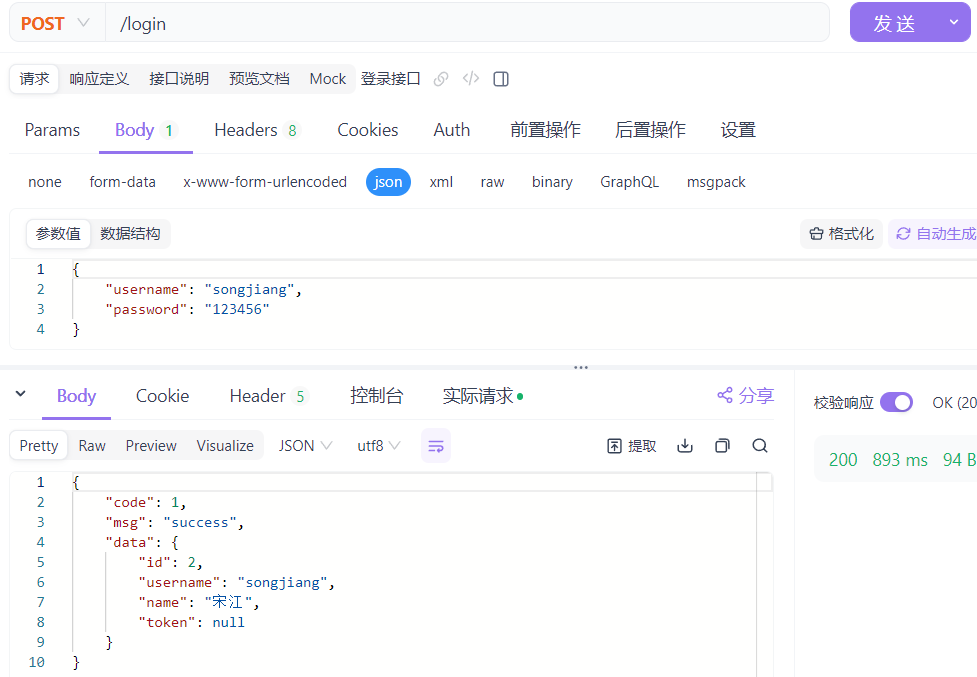Viewport: 977px width, 677px height.
Task: Select the Preview response view
Action: pyautogui.click(x=151, y=446)
